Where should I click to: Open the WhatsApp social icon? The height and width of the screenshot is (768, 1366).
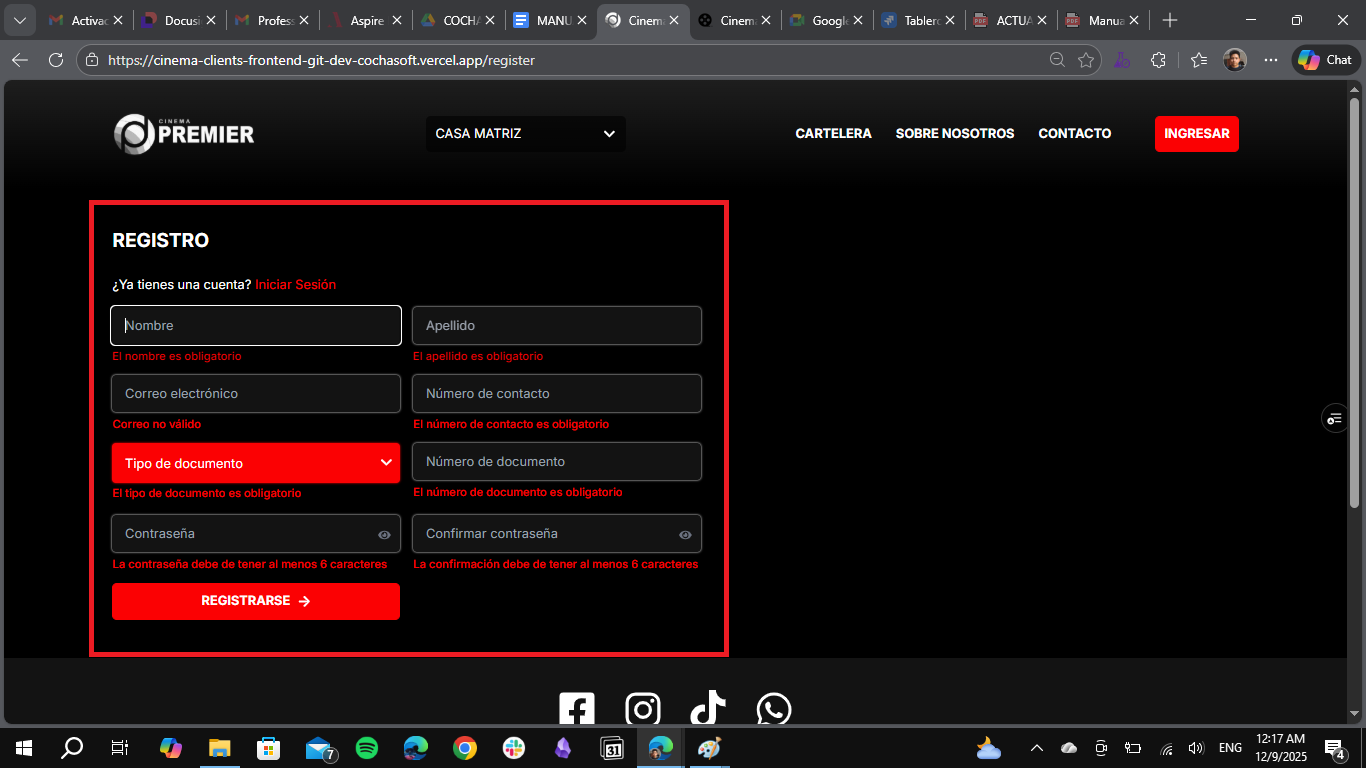pyautogui.click(x=774, y=709)
